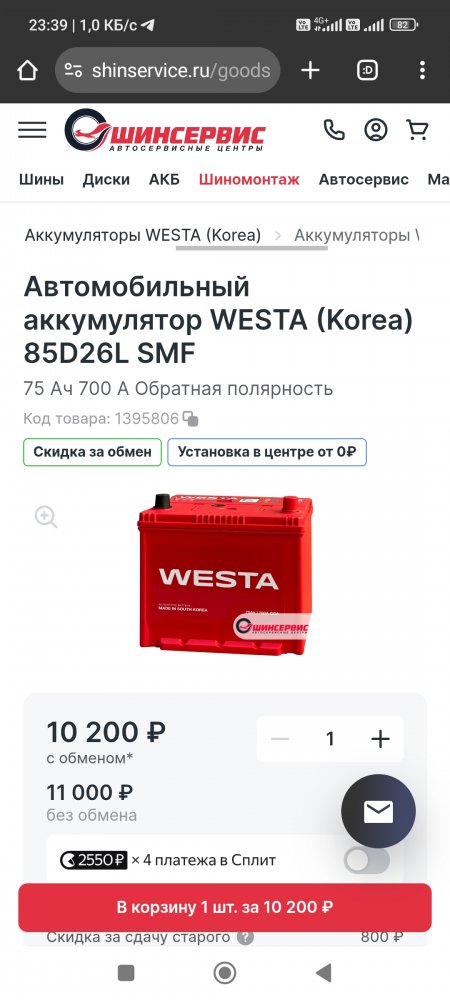Open the hamburger navigation menu
The width and height of the screenshot is (450, 1000).
[x=32, y=130]
